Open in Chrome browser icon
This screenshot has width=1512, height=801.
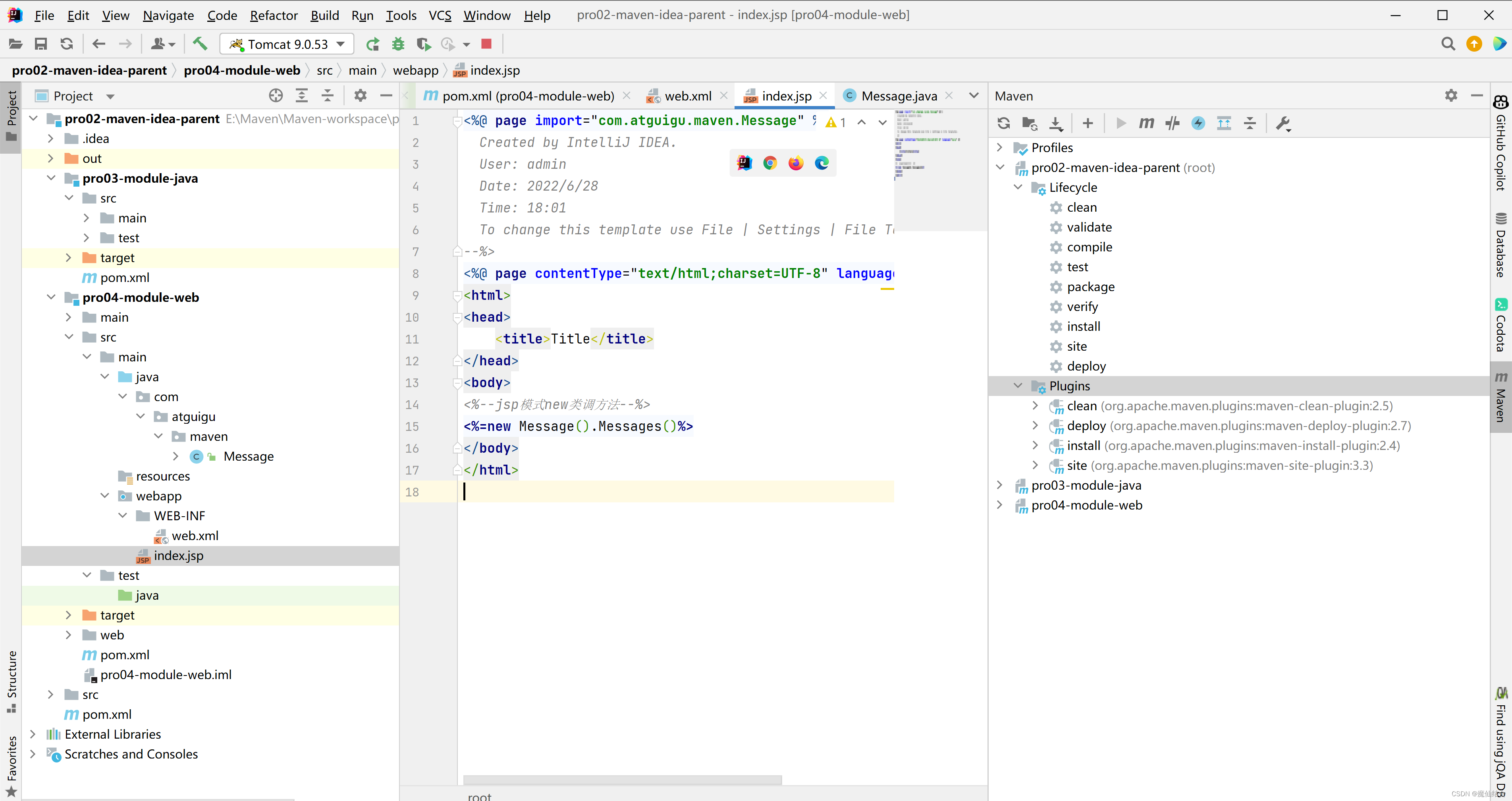[770, 163]
